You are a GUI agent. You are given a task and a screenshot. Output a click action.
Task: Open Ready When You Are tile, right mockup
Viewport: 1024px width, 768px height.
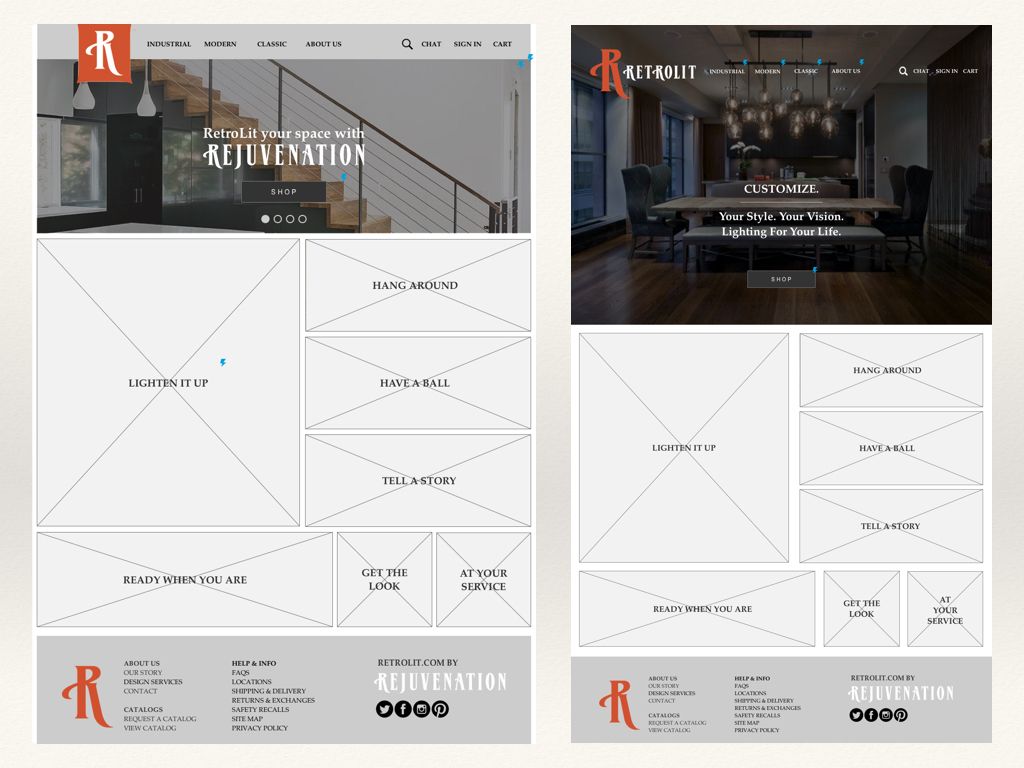click(x=697, y=609)
